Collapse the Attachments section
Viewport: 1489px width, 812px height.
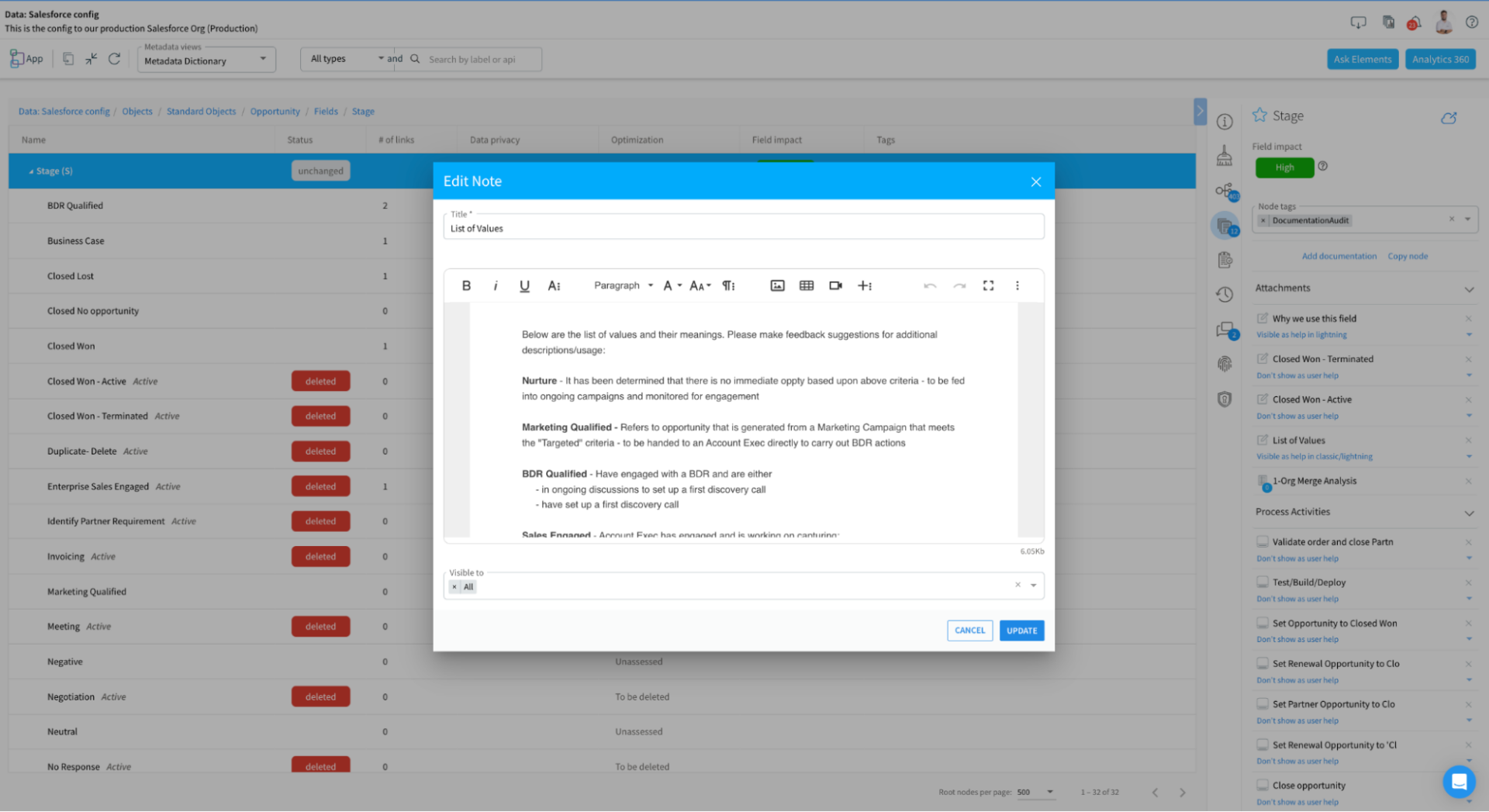click(x=1470, y=288)
